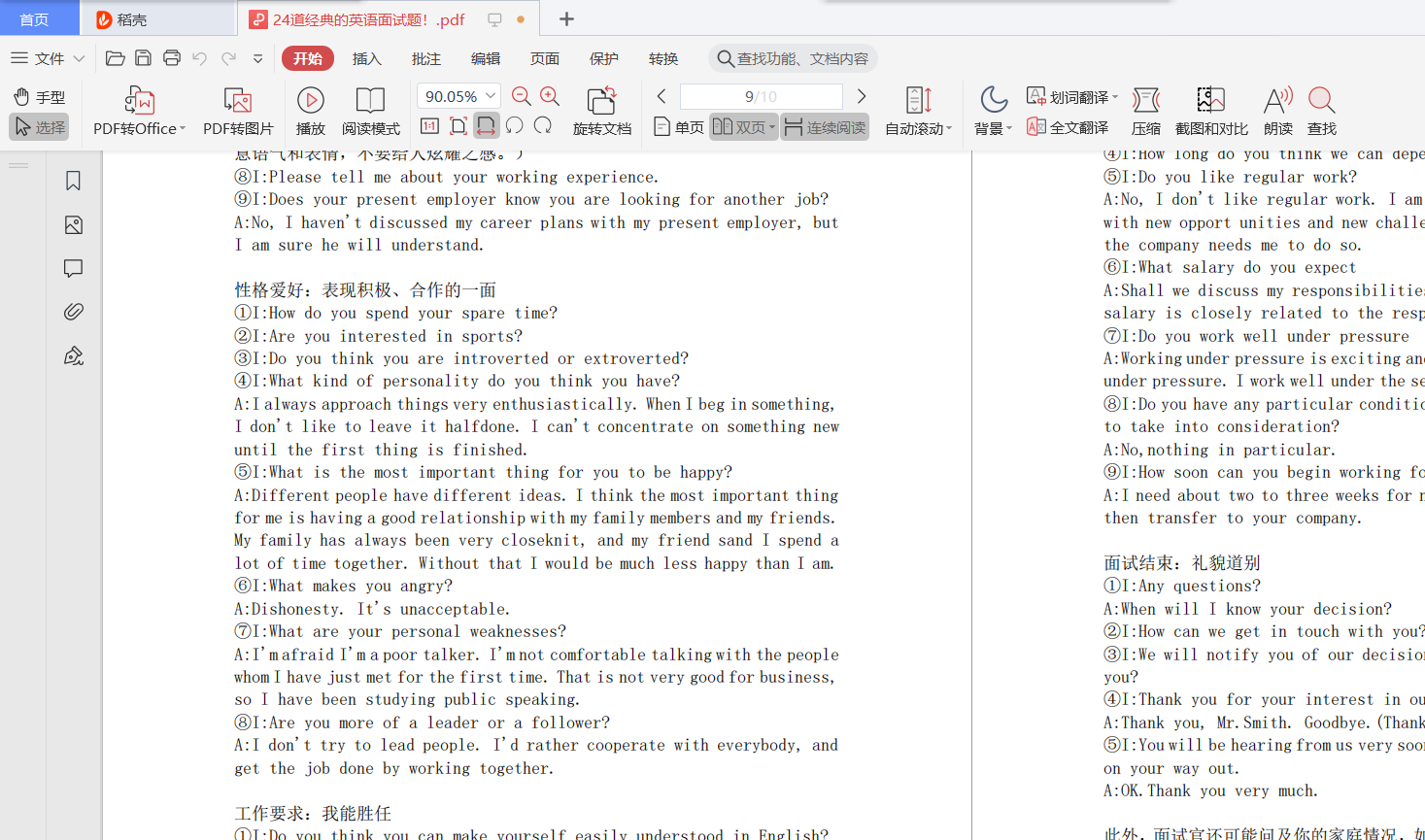The height and width of the screenshot is (840, 1425).
Task: Click the fit page icon
Action: [458, 125]
